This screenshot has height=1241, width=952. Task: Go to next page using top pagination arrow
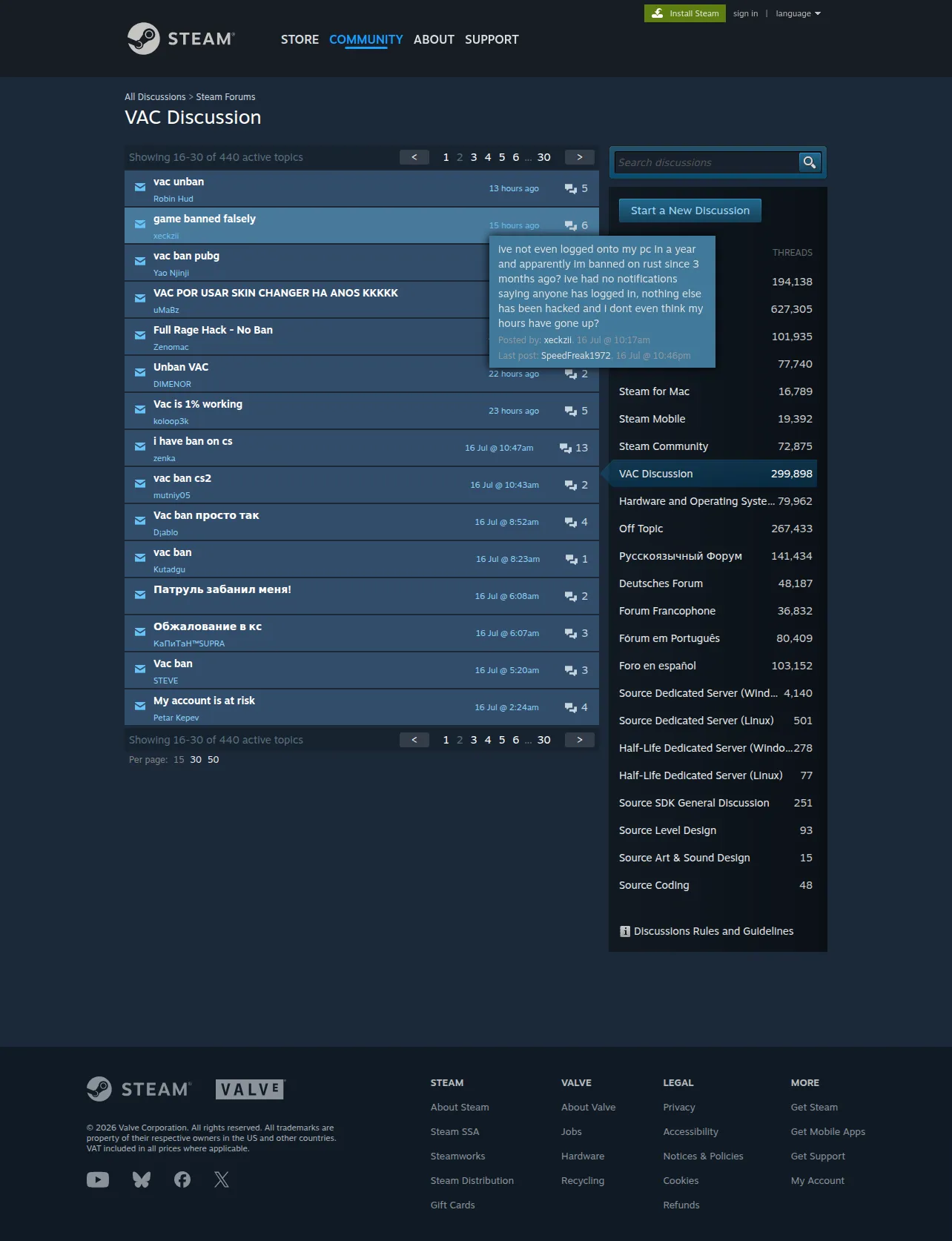click(x=580, y=157)
